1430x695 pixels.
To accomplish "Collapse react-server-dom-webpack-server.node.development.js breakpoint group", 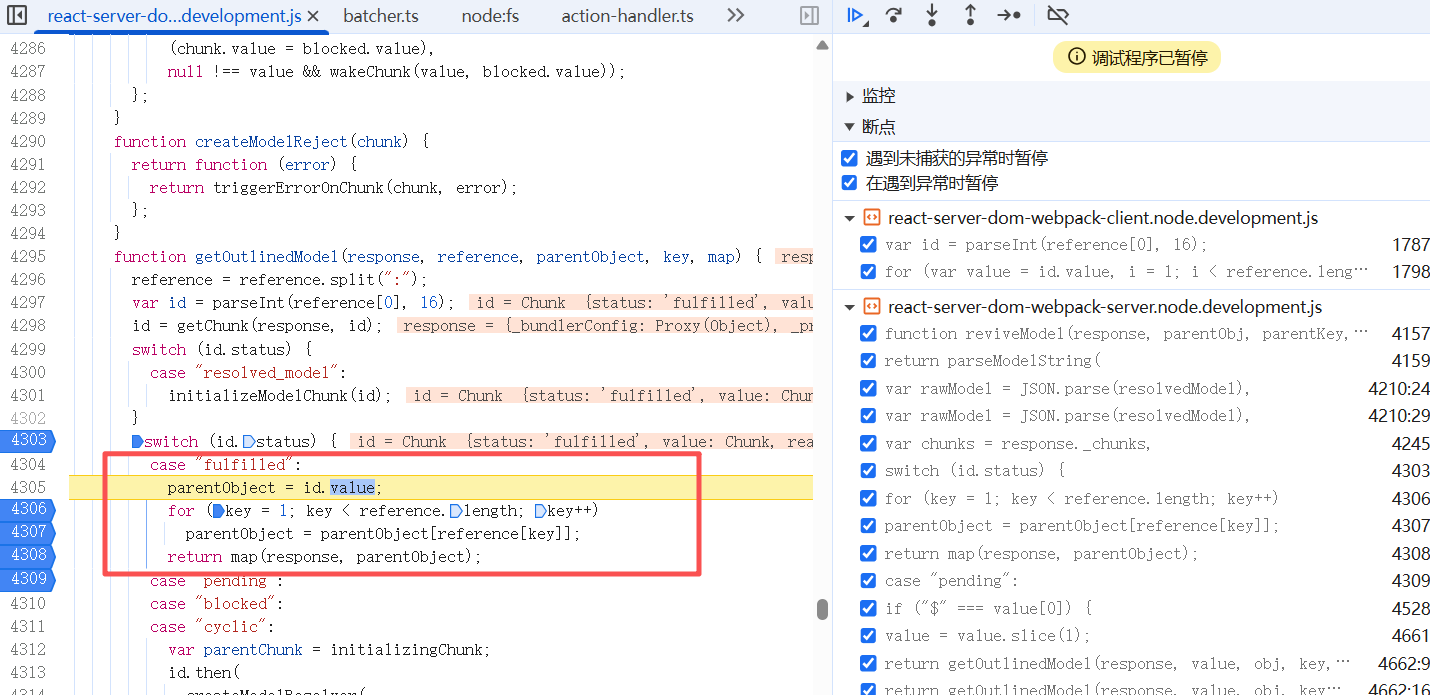I will point(850,307).
